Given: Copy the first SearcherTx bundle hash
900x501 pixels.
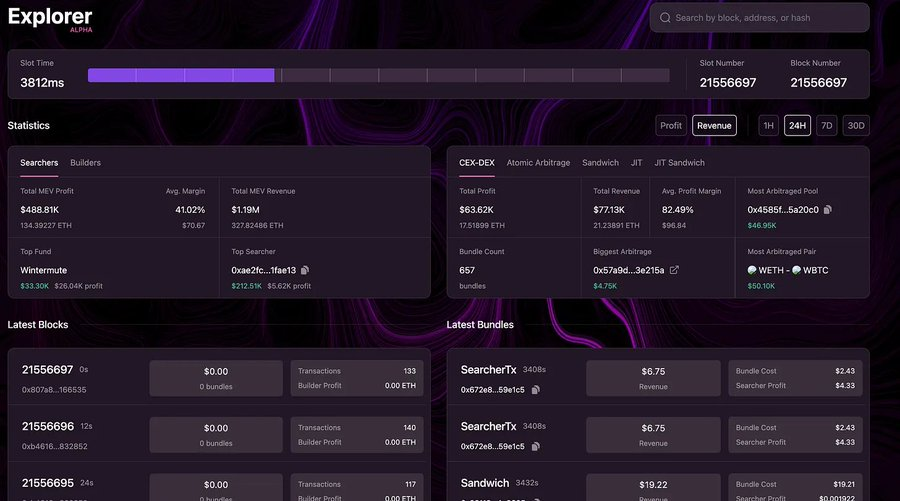Looking at the screenshot, I should 536,390.
